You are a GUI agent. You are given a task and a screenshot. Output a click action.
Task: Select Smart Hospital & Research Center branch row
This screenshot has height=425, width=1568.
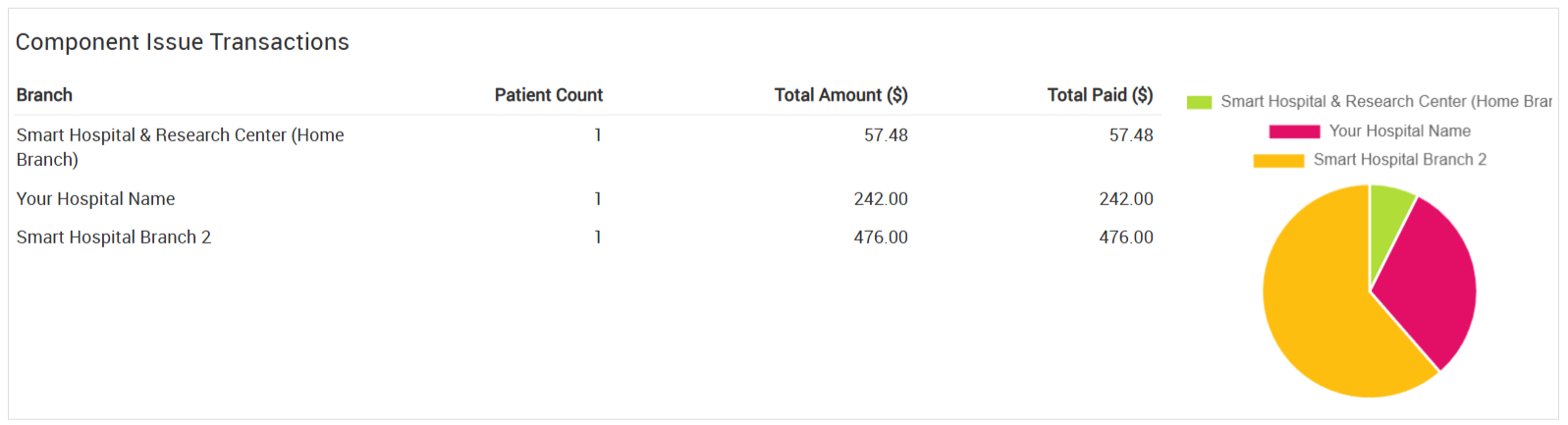180,146
